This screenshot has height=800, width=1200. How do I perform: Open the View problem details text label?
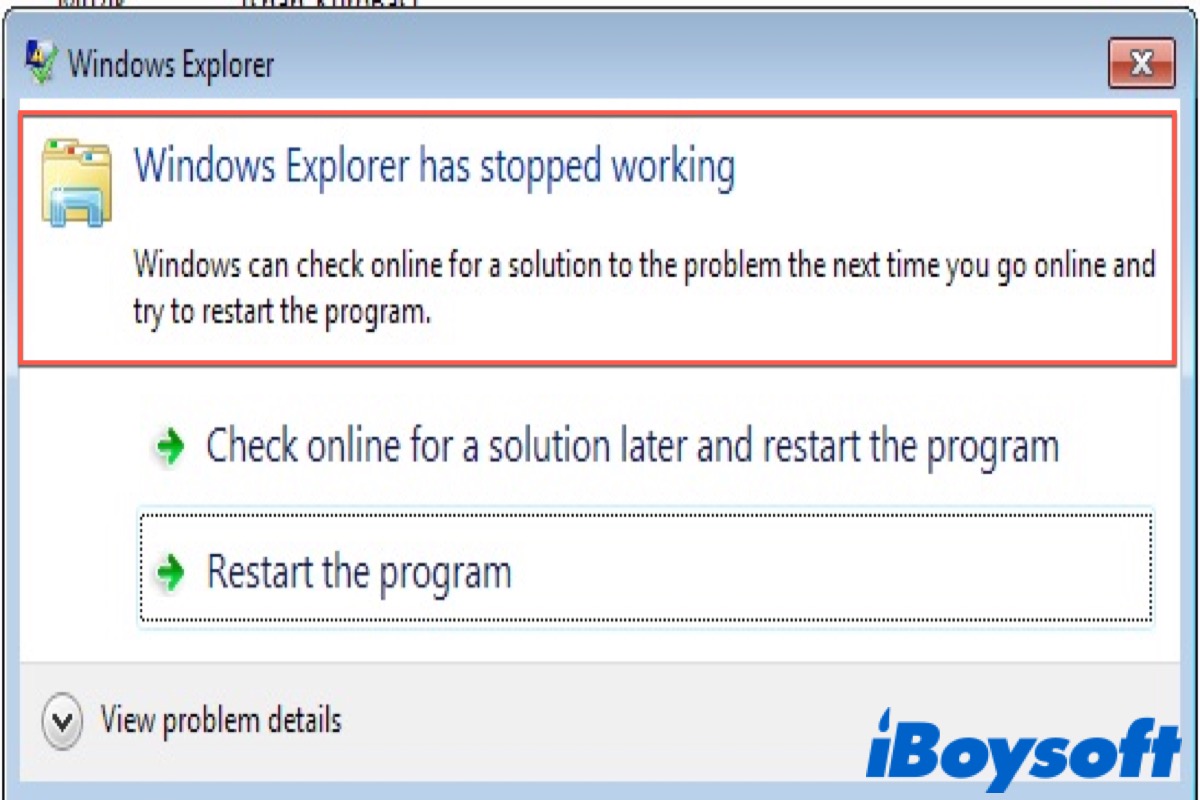221,720
